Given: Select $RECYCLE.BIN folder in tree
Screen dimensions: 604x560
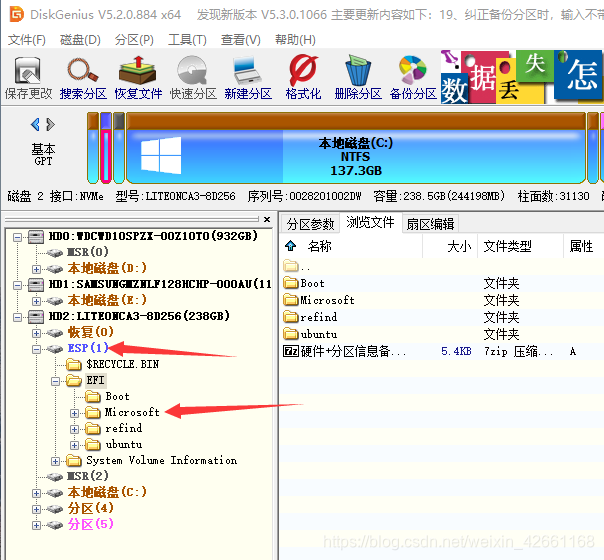Looking at the screenshot, I should [x=122, y=364].
